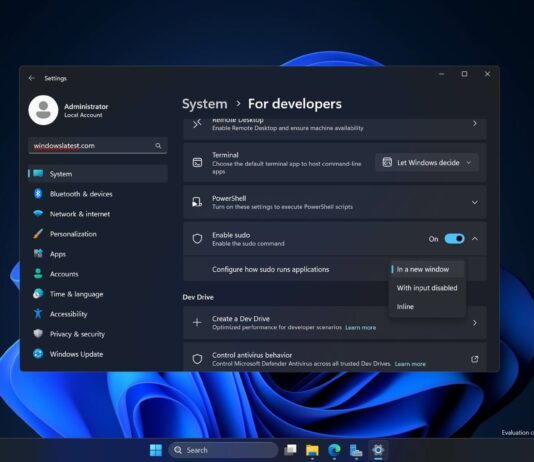
Task: Open Bluetooth & devices settings
Action: pyautogui.click(x=98, y=194)
